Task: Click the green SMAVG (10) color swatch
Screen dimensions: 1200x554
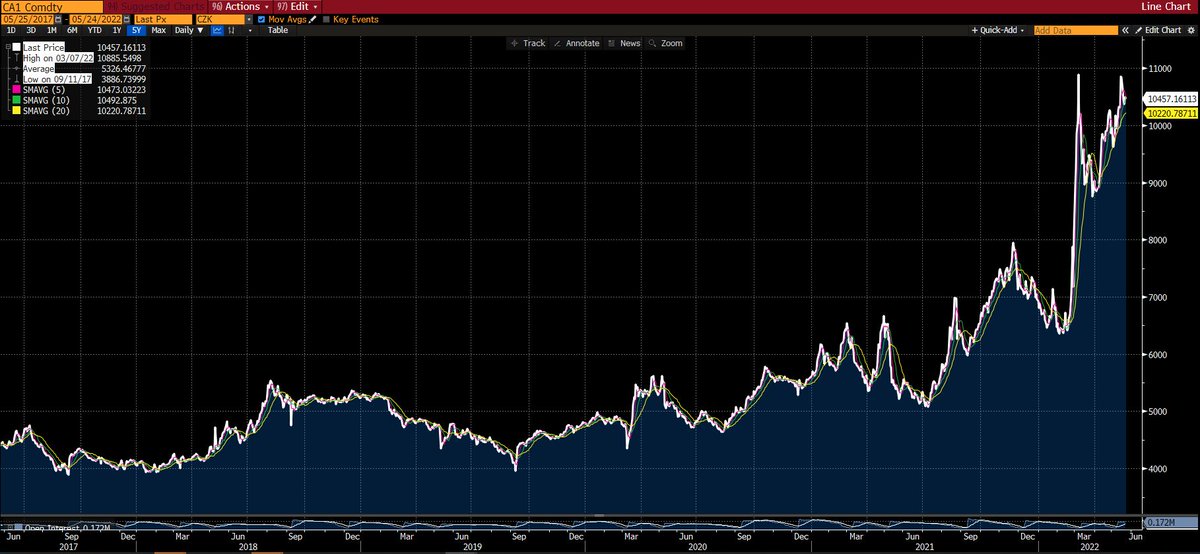Action: click(x=16, y=100)
